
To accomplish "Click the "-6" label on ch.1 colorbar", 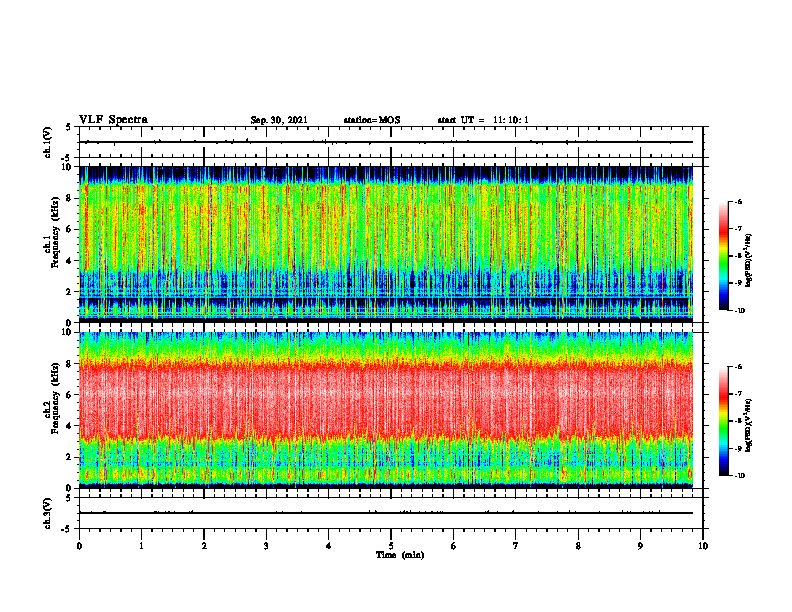I will pyautogui.click(x=738, y=201).
